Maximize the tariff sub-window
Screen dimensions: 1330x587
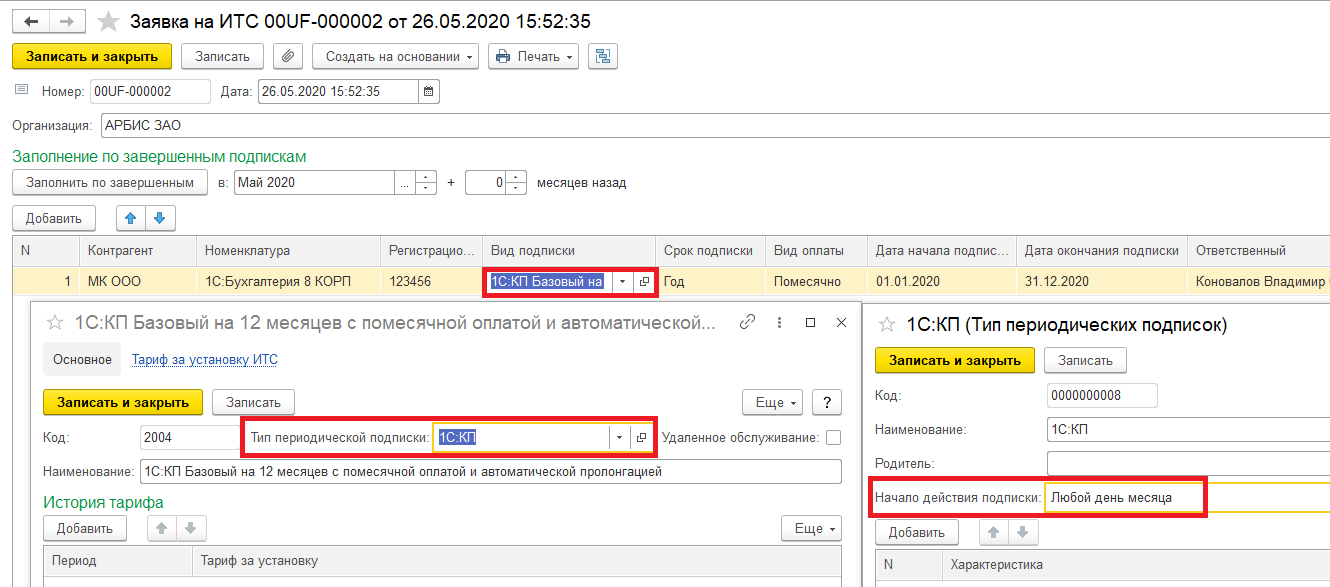(x=810, y=322)
